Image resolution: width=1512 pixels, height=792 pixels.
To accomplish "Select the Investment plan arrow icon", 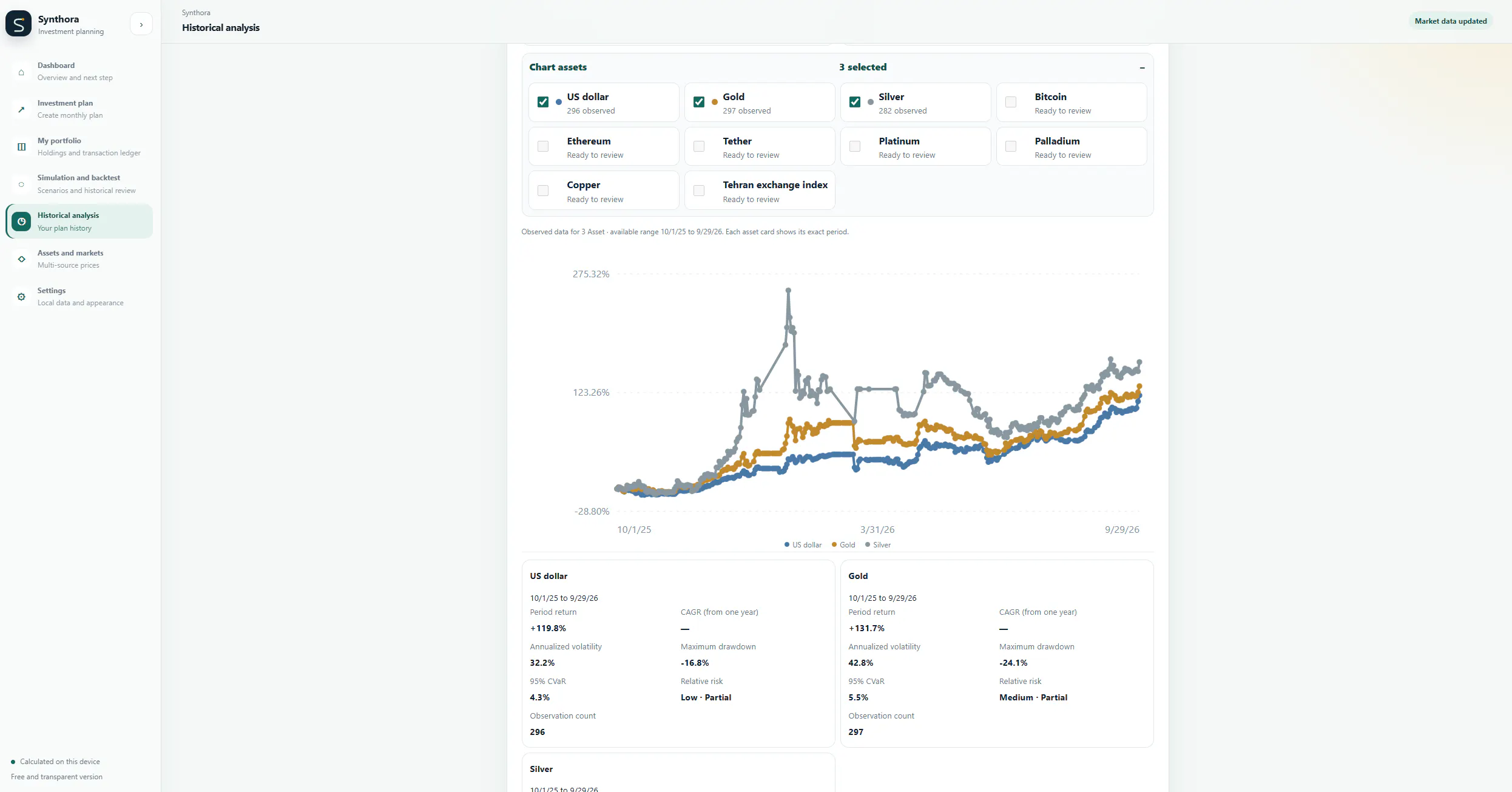I will click(x=21, y=110).
